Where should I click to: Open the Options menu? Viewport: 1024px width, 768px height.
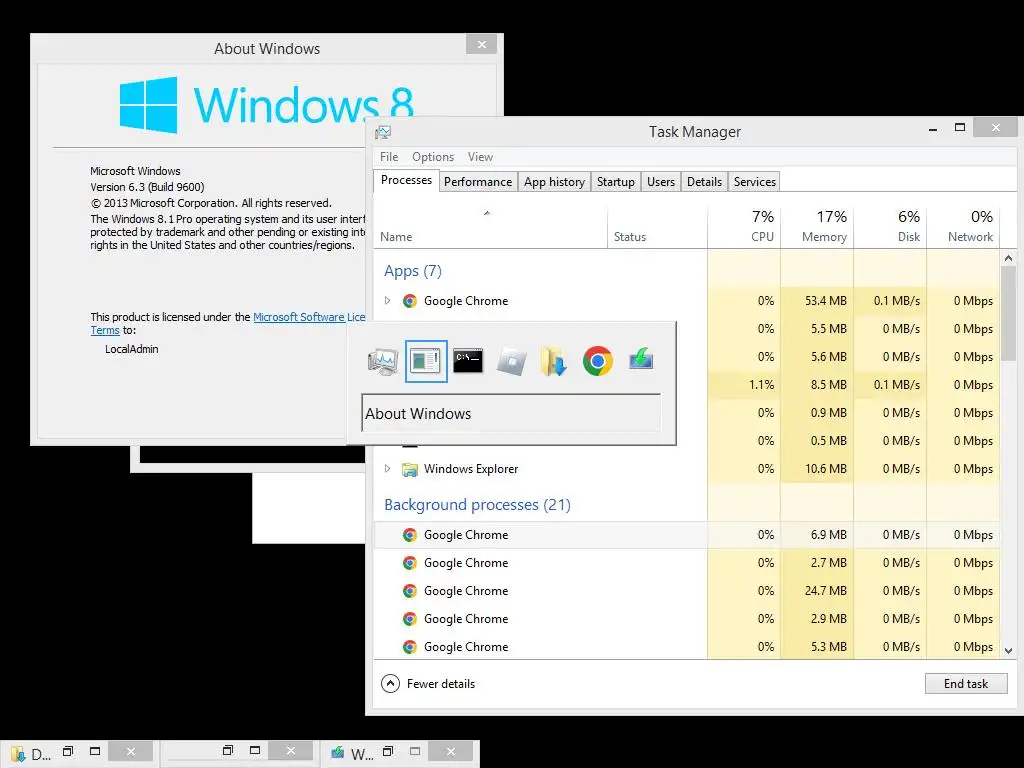433,157
